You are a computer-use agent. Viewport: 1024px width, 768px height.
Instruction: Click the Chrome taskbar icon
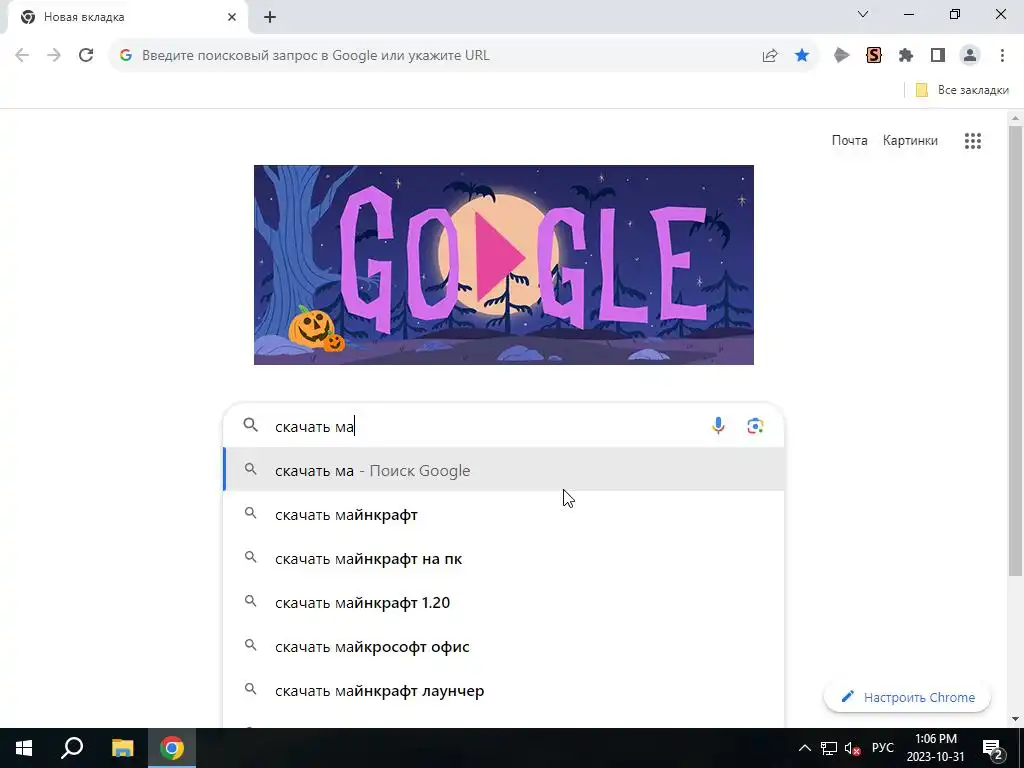point(172,748)
